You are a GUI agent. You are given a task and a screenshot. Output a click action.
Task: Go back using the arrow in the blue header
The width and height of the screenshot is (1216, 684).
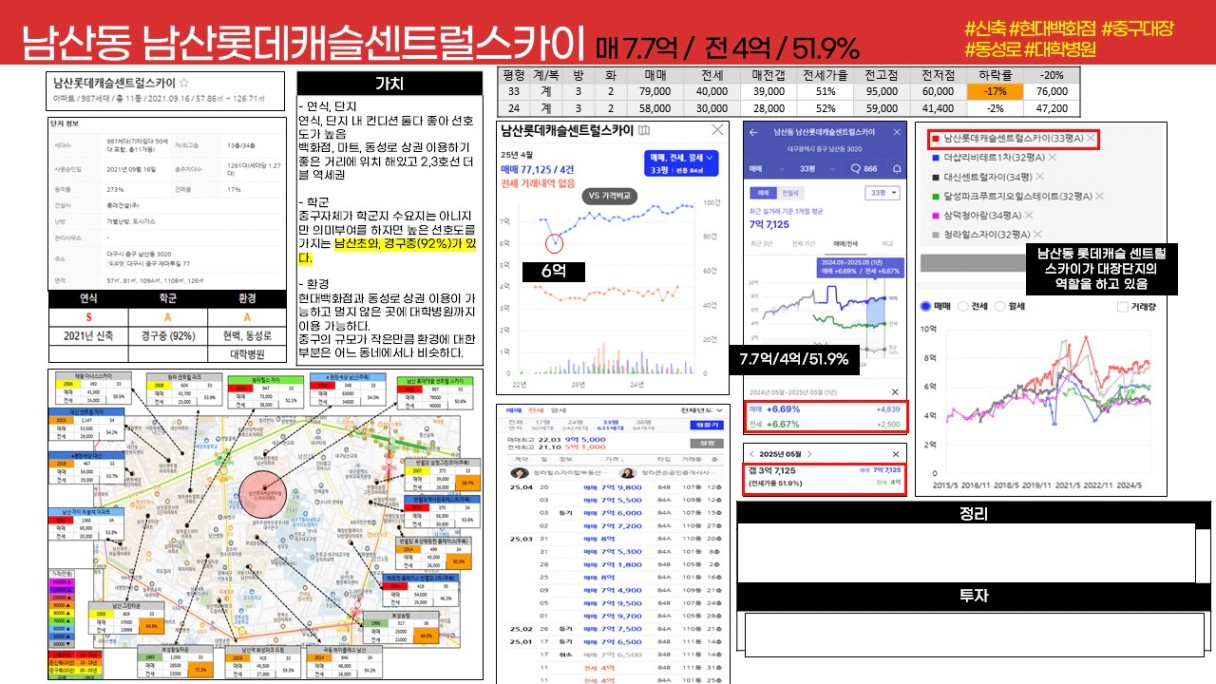753,132
